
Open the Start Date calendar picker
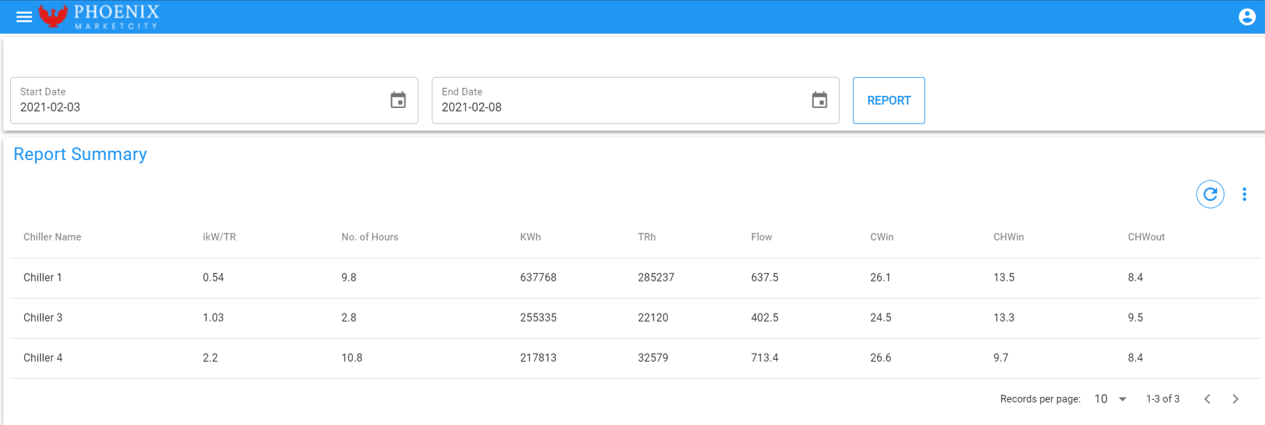pos(398,100)
